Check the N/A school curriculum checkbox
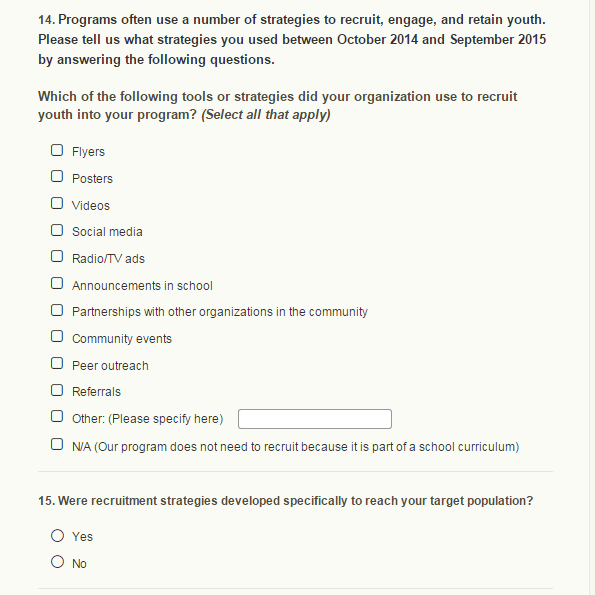The height and width of the screenshot is (595, 595). point(57,444)
